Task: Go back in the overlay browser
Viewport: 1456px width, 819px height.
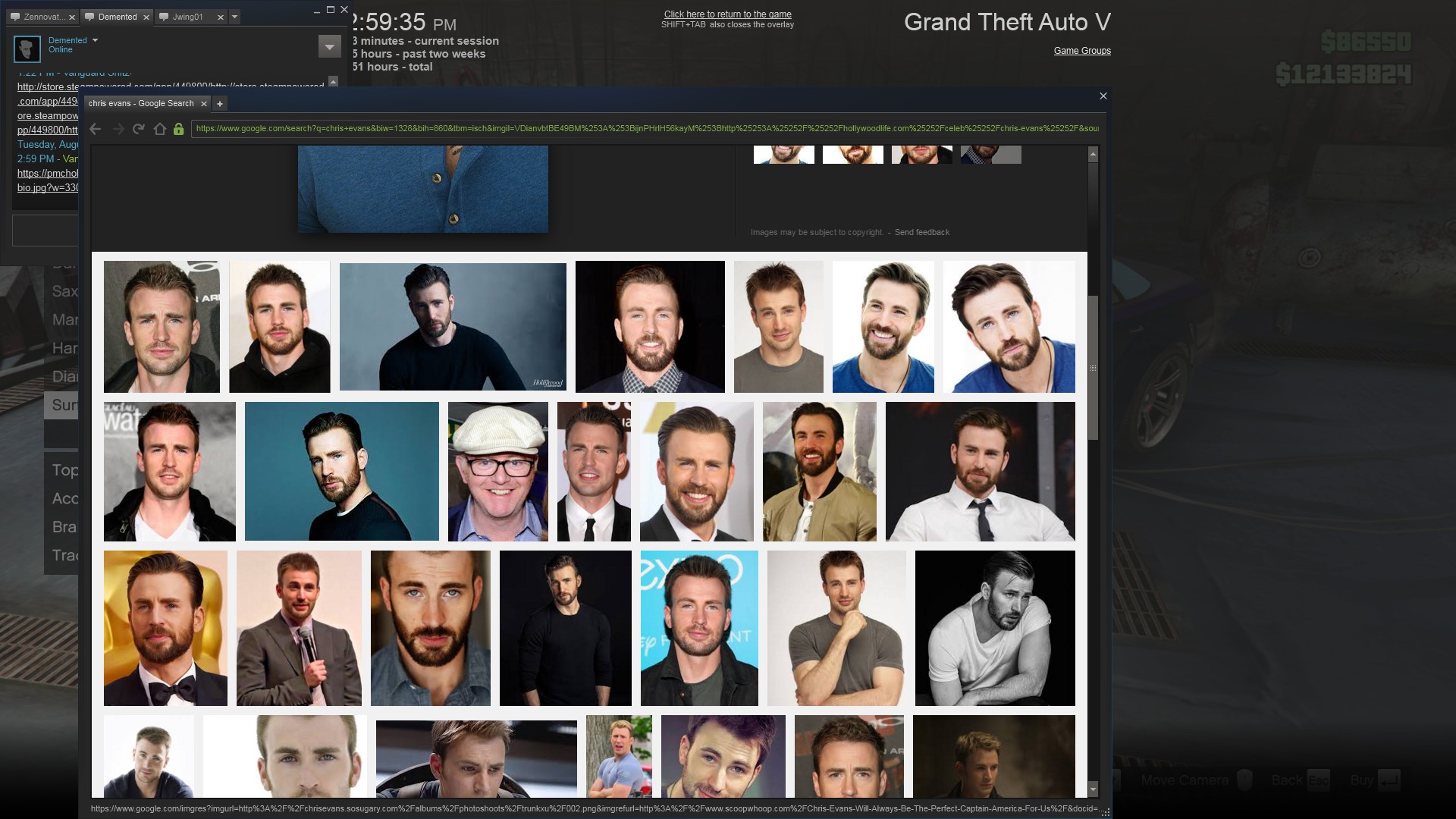Action: pos(96,129)
